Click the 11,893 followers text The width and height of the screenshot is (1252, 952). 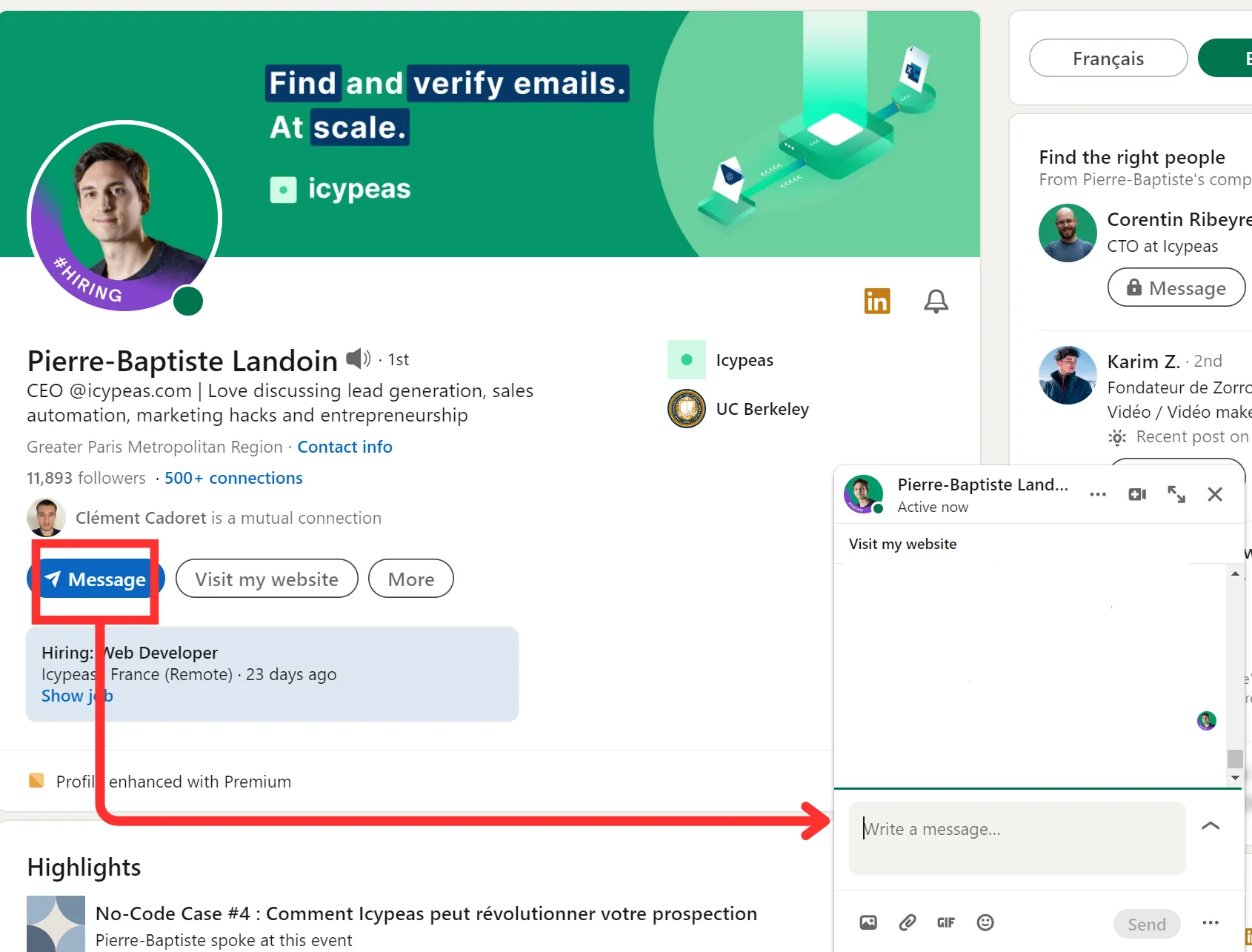click(86, 478)
